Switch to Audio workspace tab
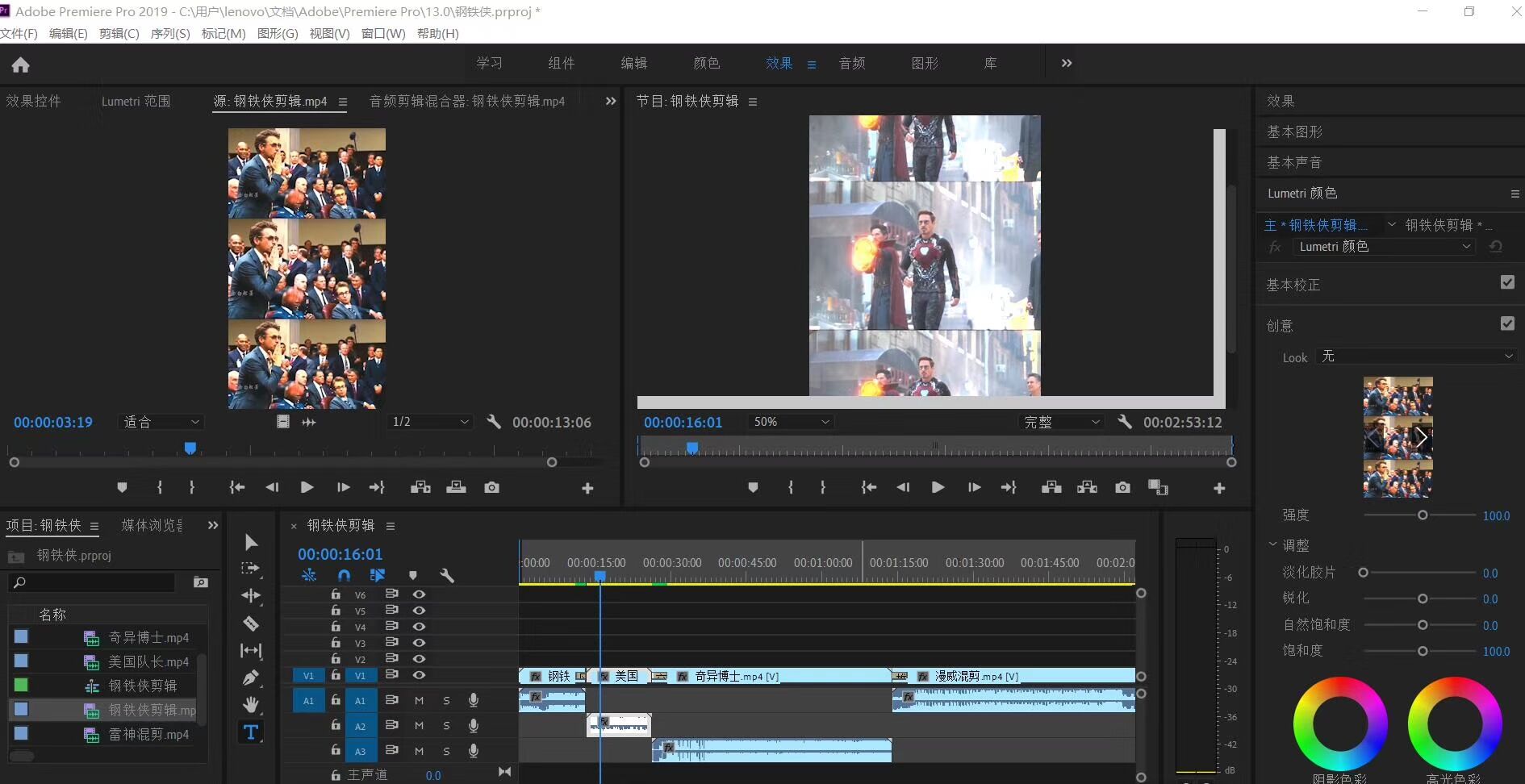Screen dimensions: 1525x784 (852, 63)
